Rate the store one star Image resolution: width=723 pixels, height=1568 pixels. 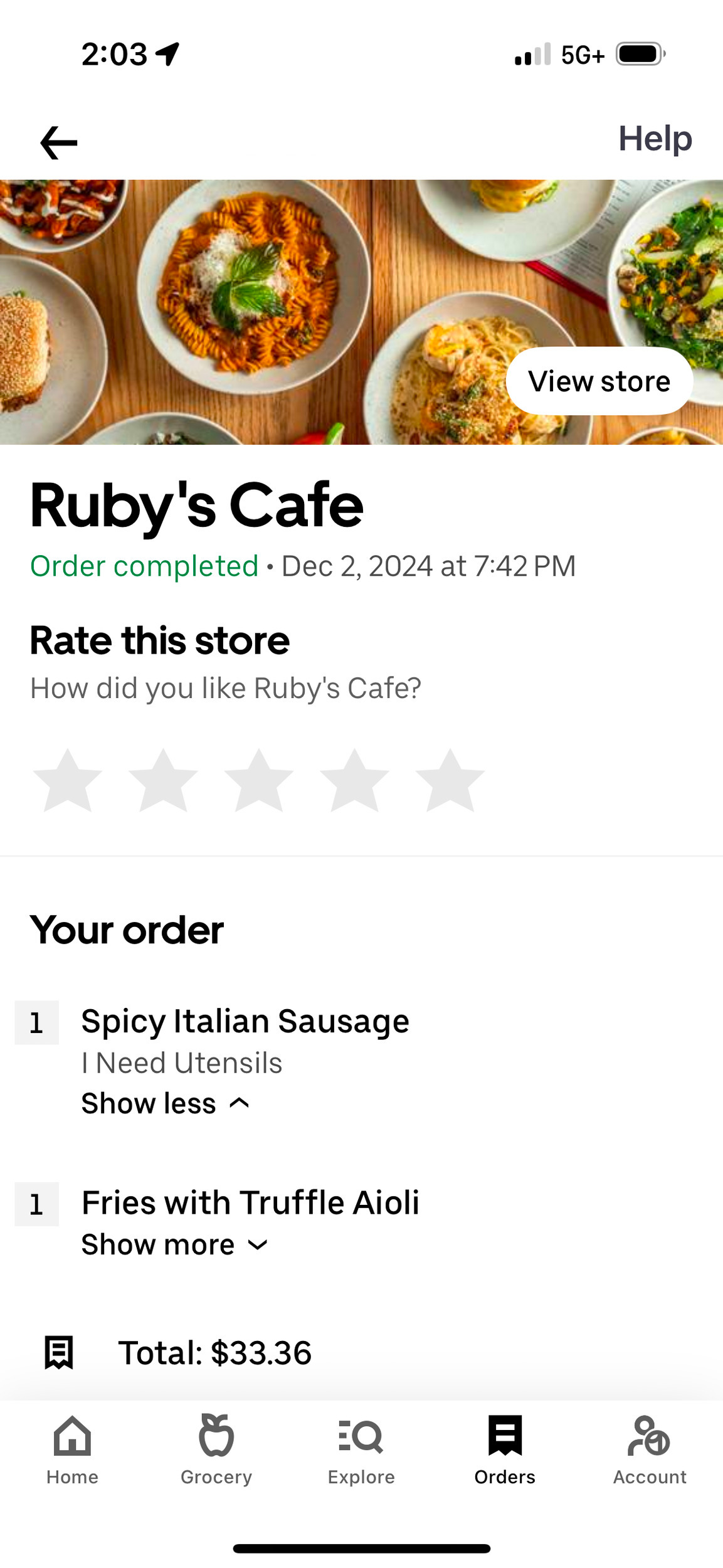(x=68, y=781)
